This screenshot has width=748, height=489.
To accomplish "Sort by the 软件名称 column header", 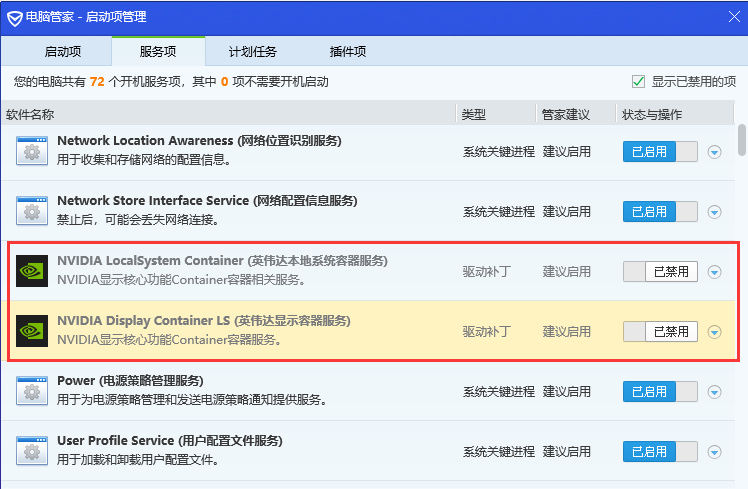I will coord(228,114).
